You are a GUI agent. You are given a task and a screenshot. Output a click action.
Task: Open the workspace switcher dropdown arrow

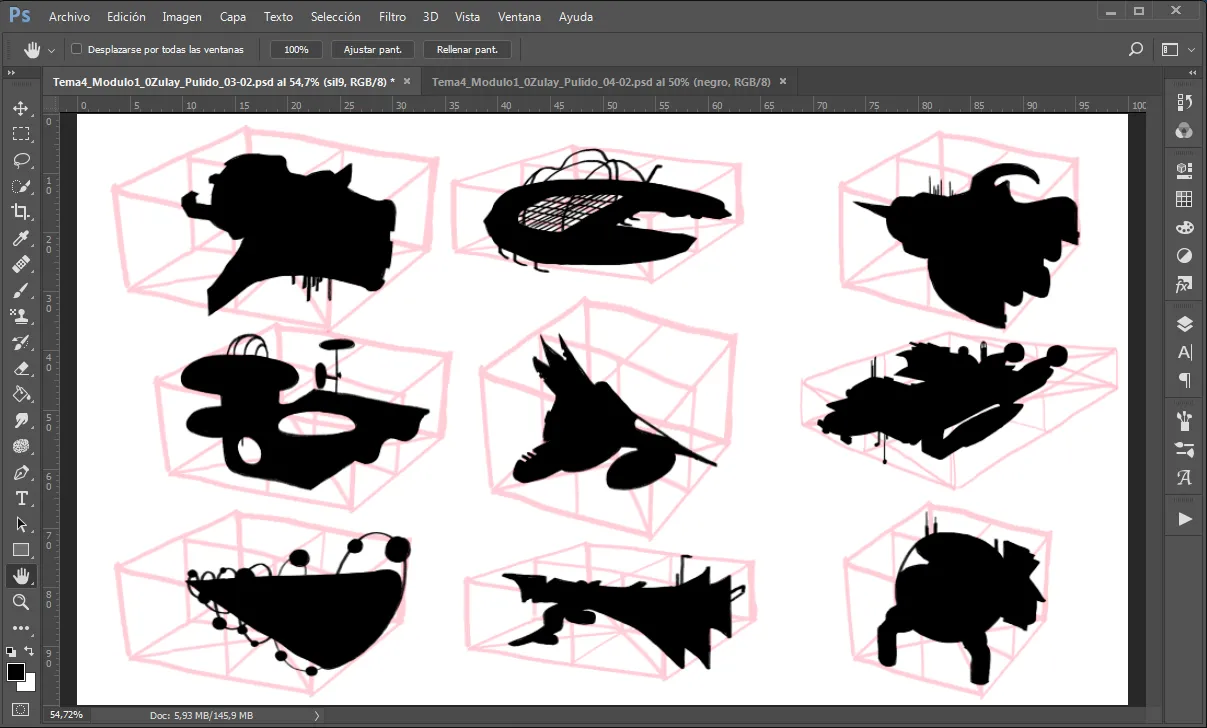1191,49
